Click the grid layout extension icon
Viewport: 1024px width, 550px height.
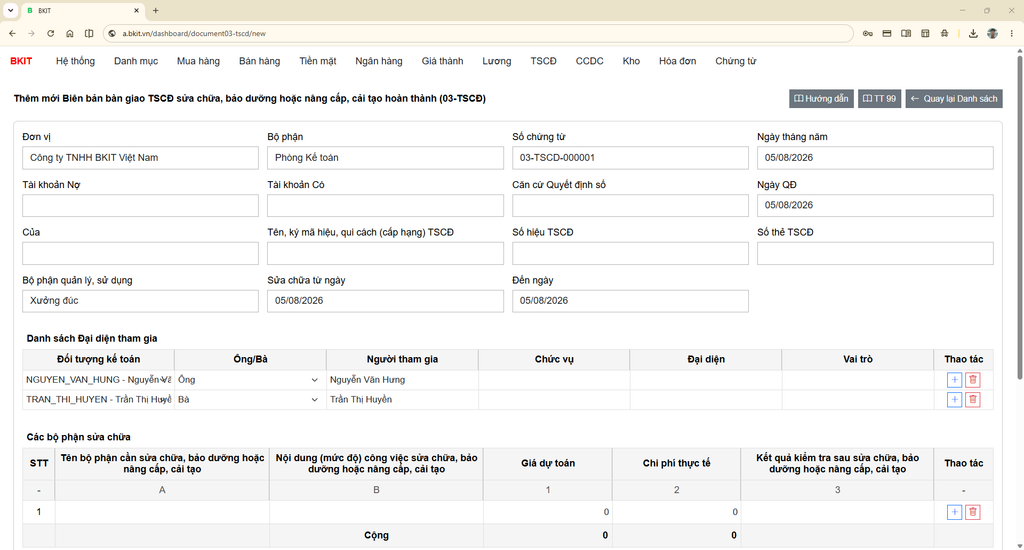point(925,33)
